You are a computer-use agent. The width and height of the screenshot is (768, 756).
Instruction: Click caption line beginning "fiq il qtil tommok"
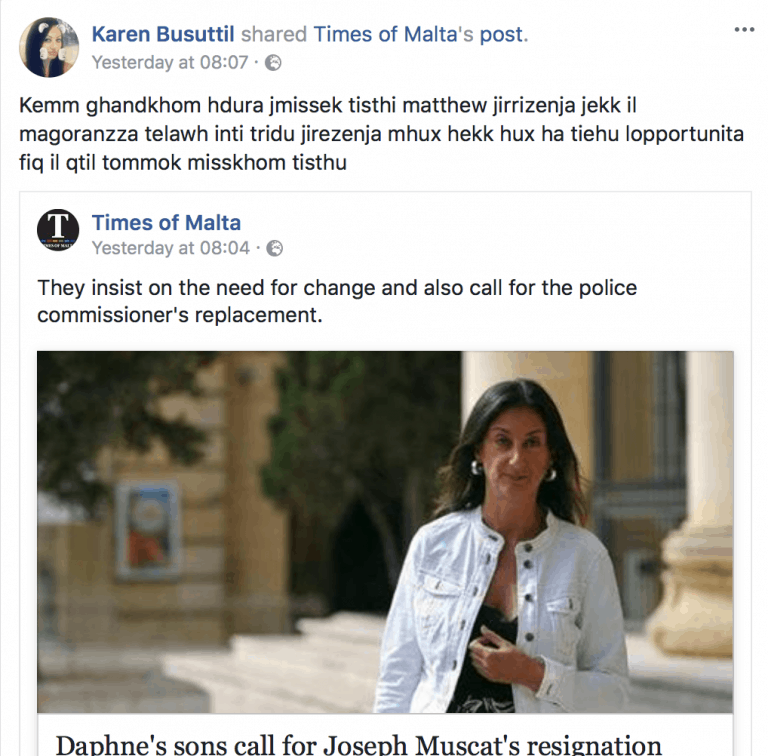point(183,163)
